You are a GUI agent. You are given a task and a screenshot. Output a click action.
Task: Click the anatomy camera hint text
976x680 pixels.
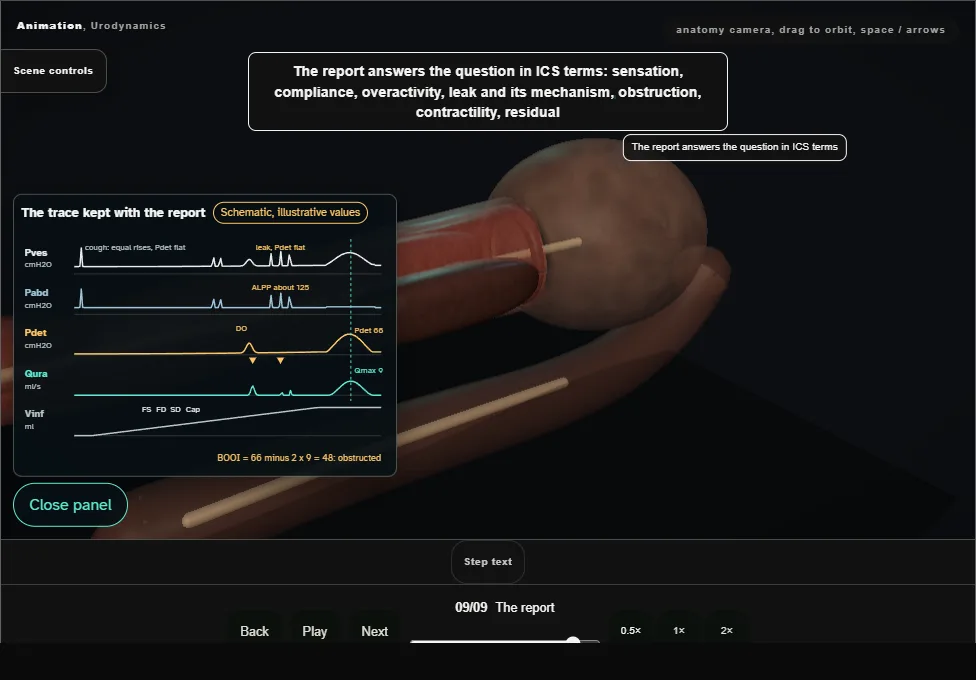tap(810, 30)
